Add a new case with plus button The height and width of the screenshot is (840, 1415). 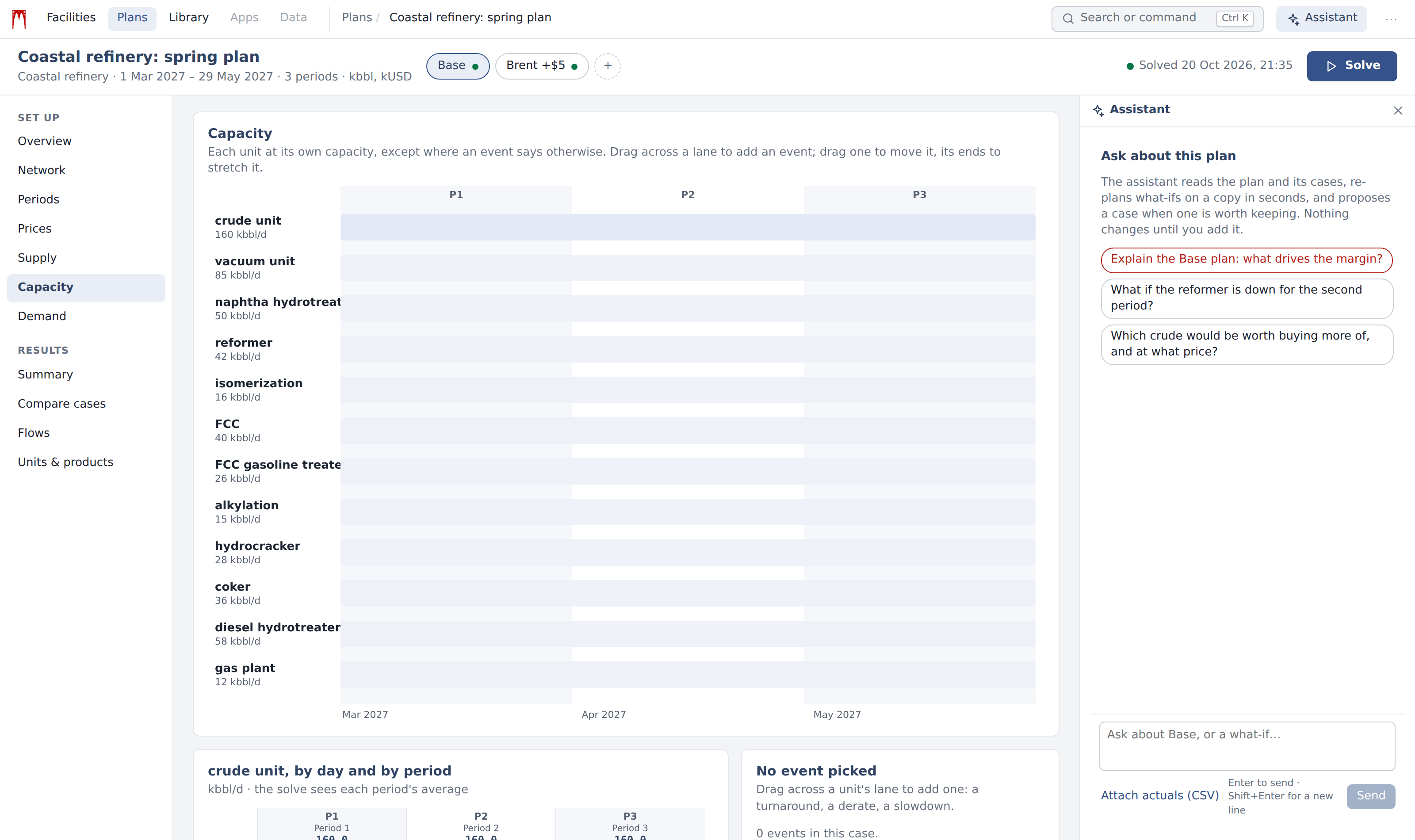point(607,66)
